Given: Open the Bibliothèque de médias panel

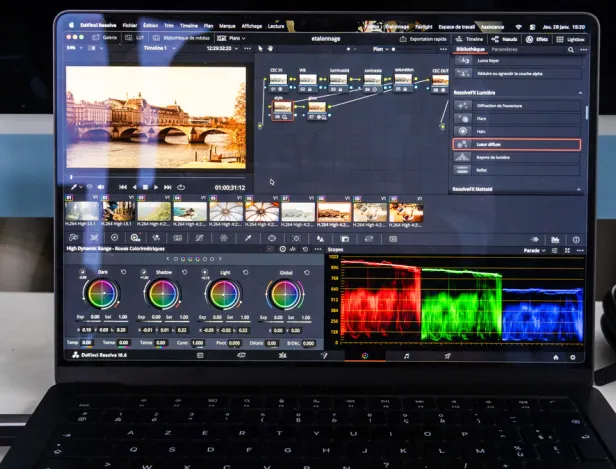Looking at the screenshot, I should [x=181, y=38].
